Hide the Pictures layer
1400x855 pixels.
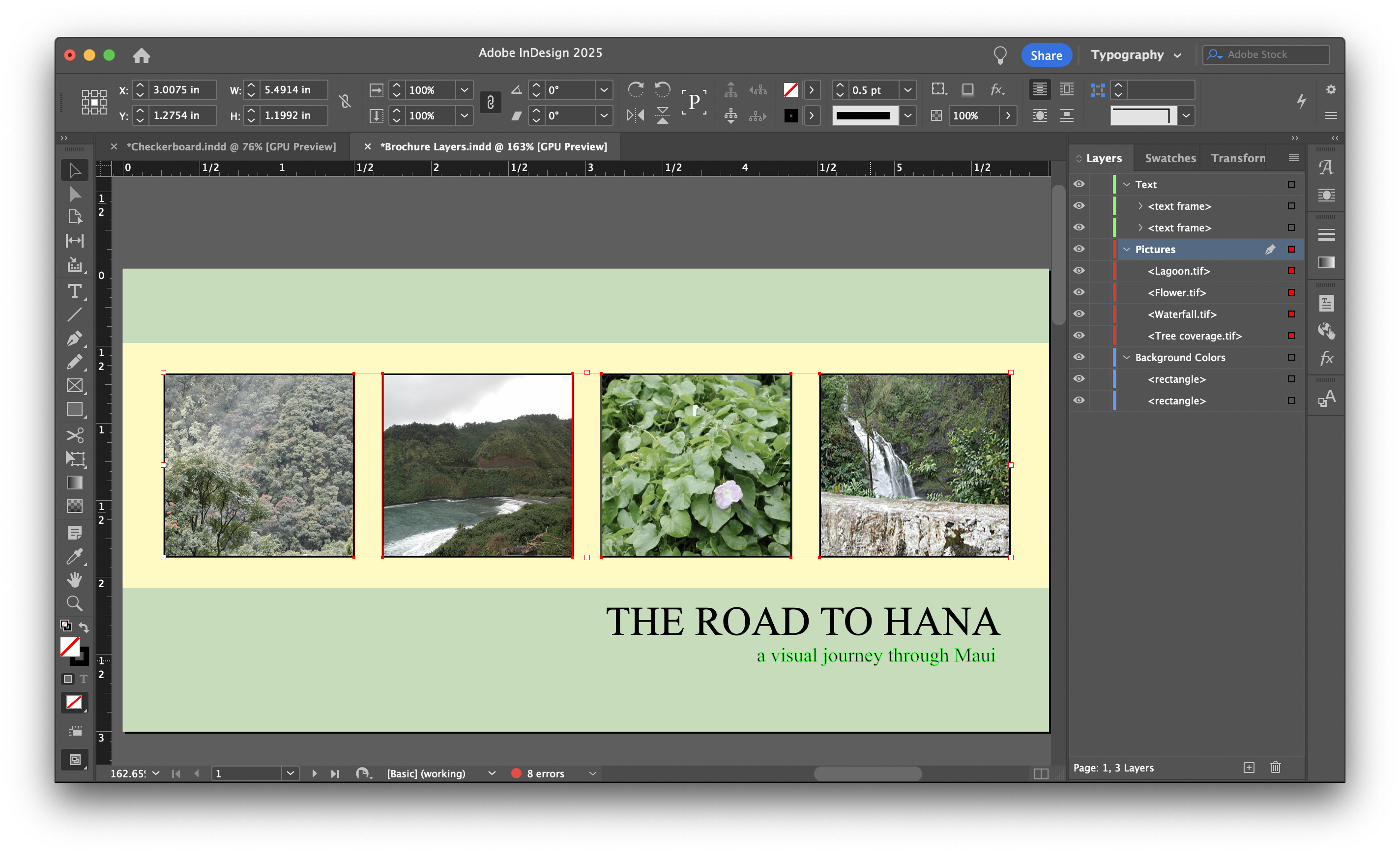coord(1079,249)
